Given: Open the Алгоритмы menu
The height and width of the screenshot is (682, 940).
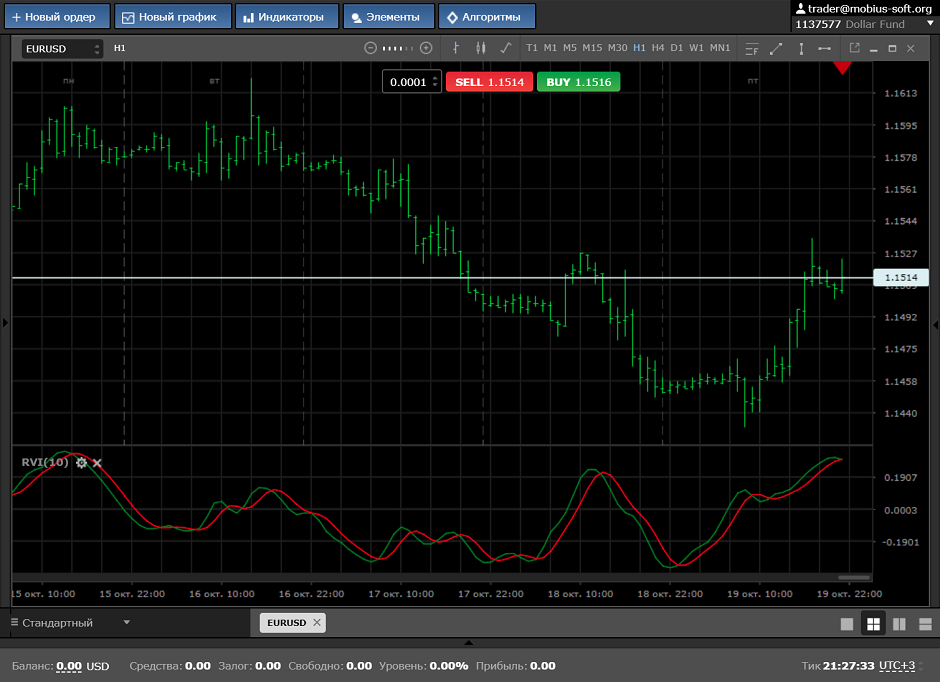Looking at the screenshot, I should (x=487, y=16).
